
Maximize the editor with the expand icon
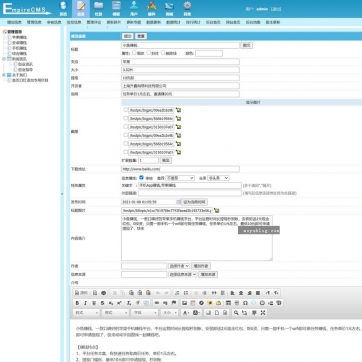pos(263,313)
